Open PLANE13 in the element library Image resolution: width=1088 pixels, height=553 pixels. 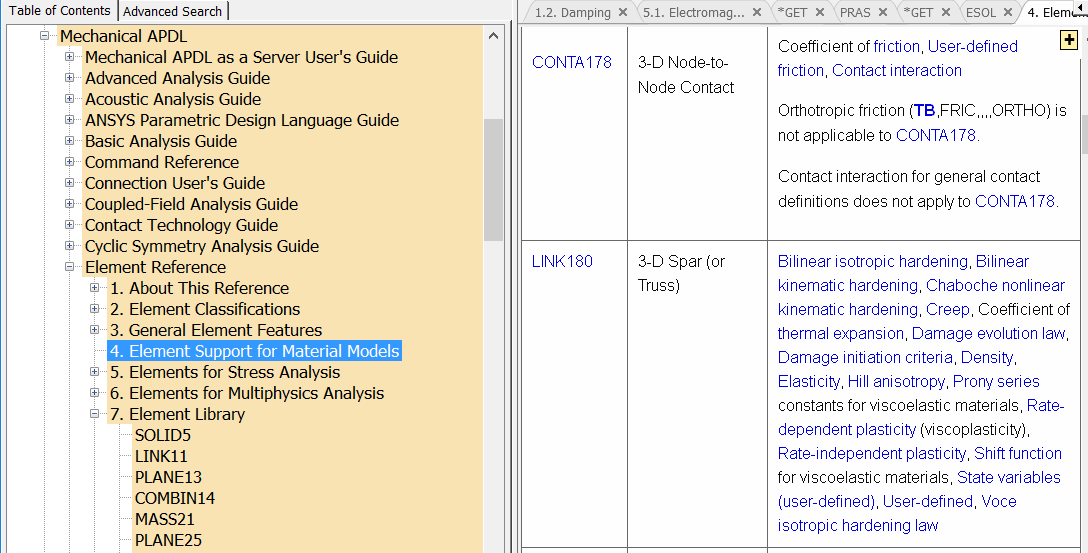click(x=168, y=477)
